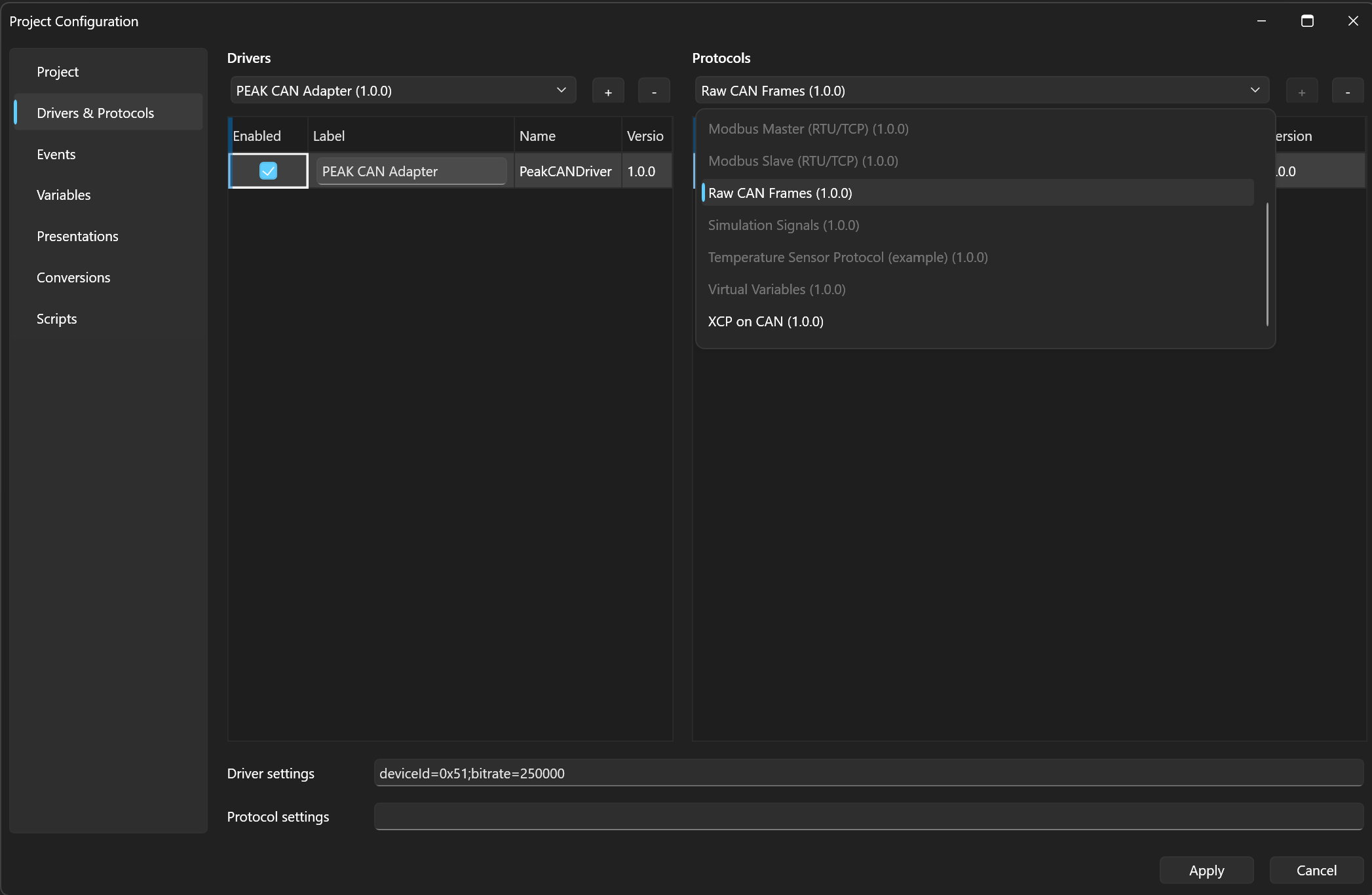Click the Enabled column header
This screenshot has height=895, width=1372.
click(x=269, y=136)
